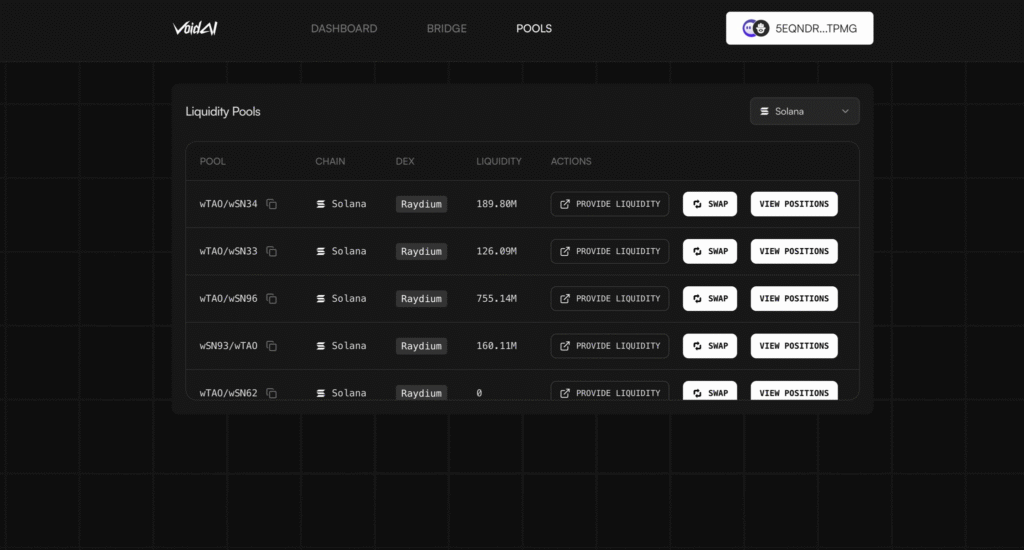The height and width of the screenshot is (550, 1024).
Task: Swap on the wTAO/wSN33 pool
Action: (710, 252)
